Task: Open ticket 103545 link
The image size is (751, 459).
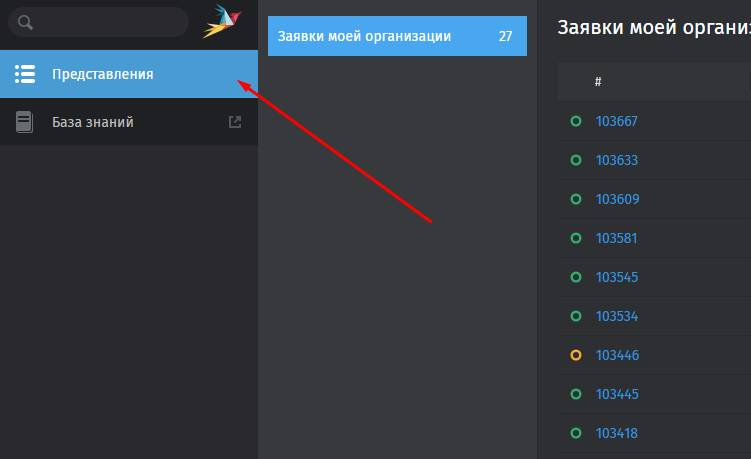Action: tap(616, 277)
